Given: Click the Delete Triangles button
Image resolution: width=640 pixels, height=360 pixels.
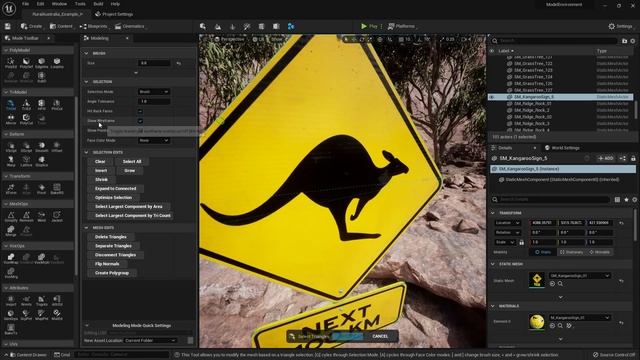Looking at the screenshot, I should [x=111, y=237].
